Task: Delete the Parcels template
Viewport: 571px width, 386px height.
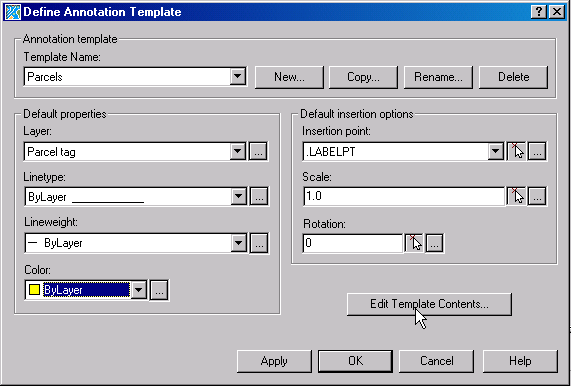Action: pos(513,77)
